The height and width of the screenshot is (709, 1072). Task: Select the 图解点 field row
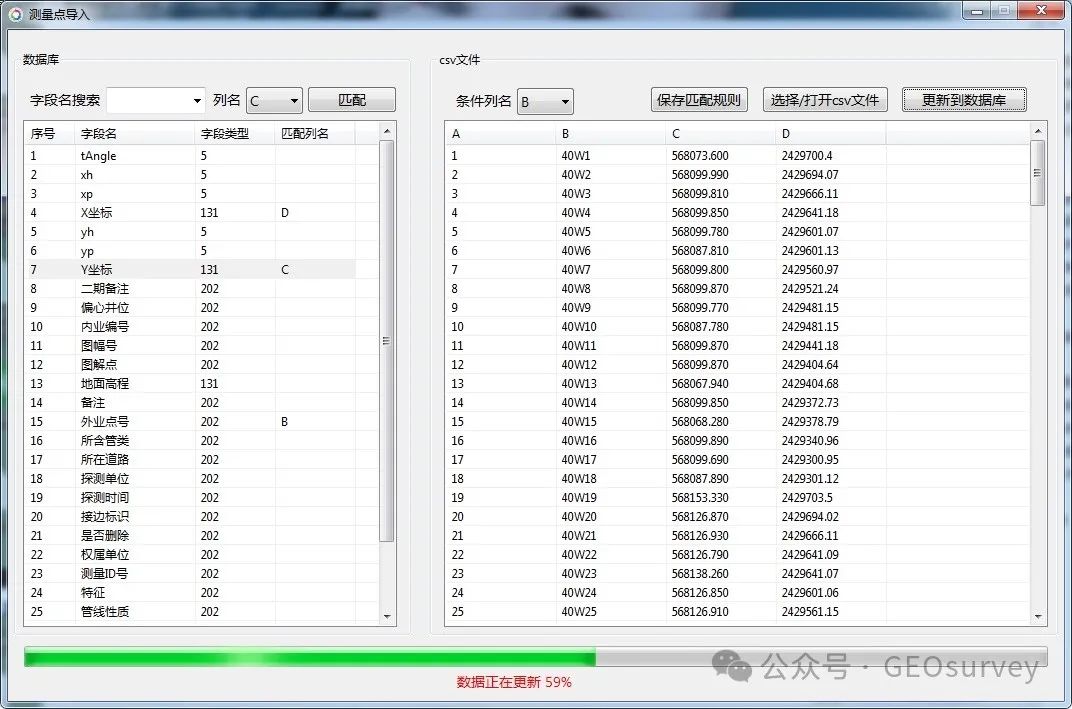(x=190, y=364)
